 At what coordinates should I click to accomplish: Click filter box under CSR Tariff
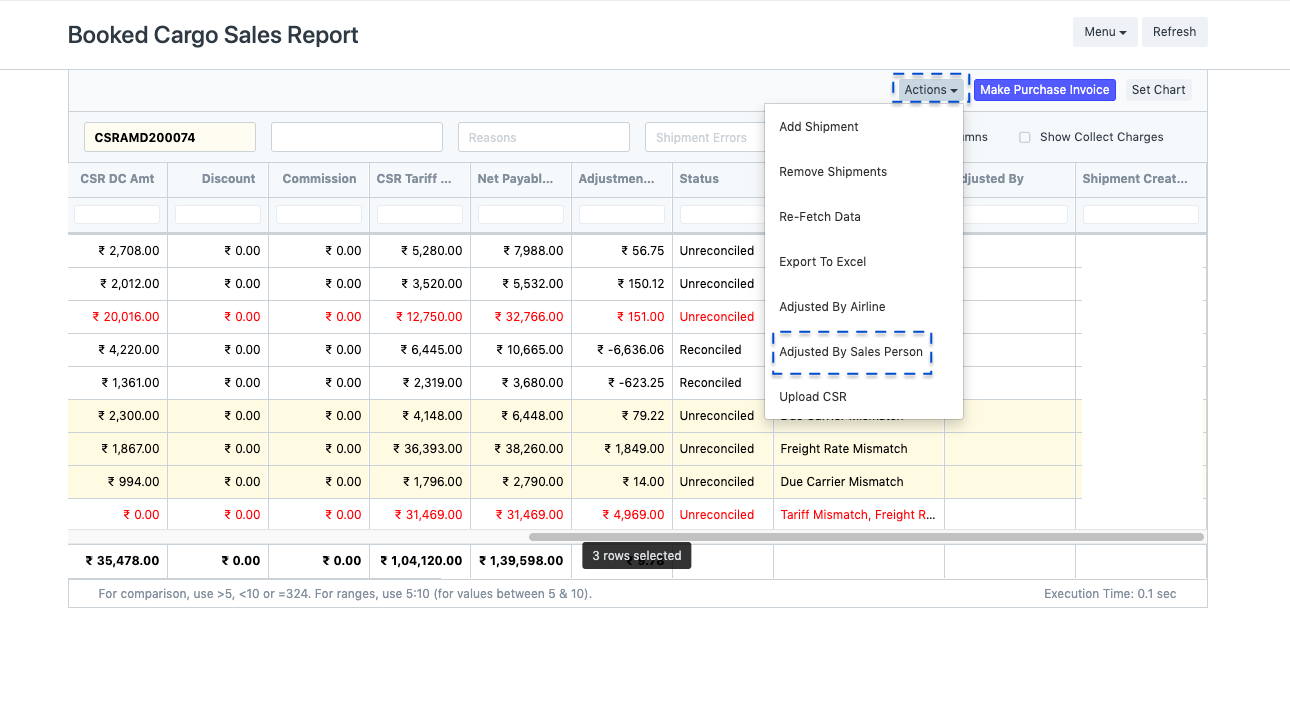click(x=420, y=215)
